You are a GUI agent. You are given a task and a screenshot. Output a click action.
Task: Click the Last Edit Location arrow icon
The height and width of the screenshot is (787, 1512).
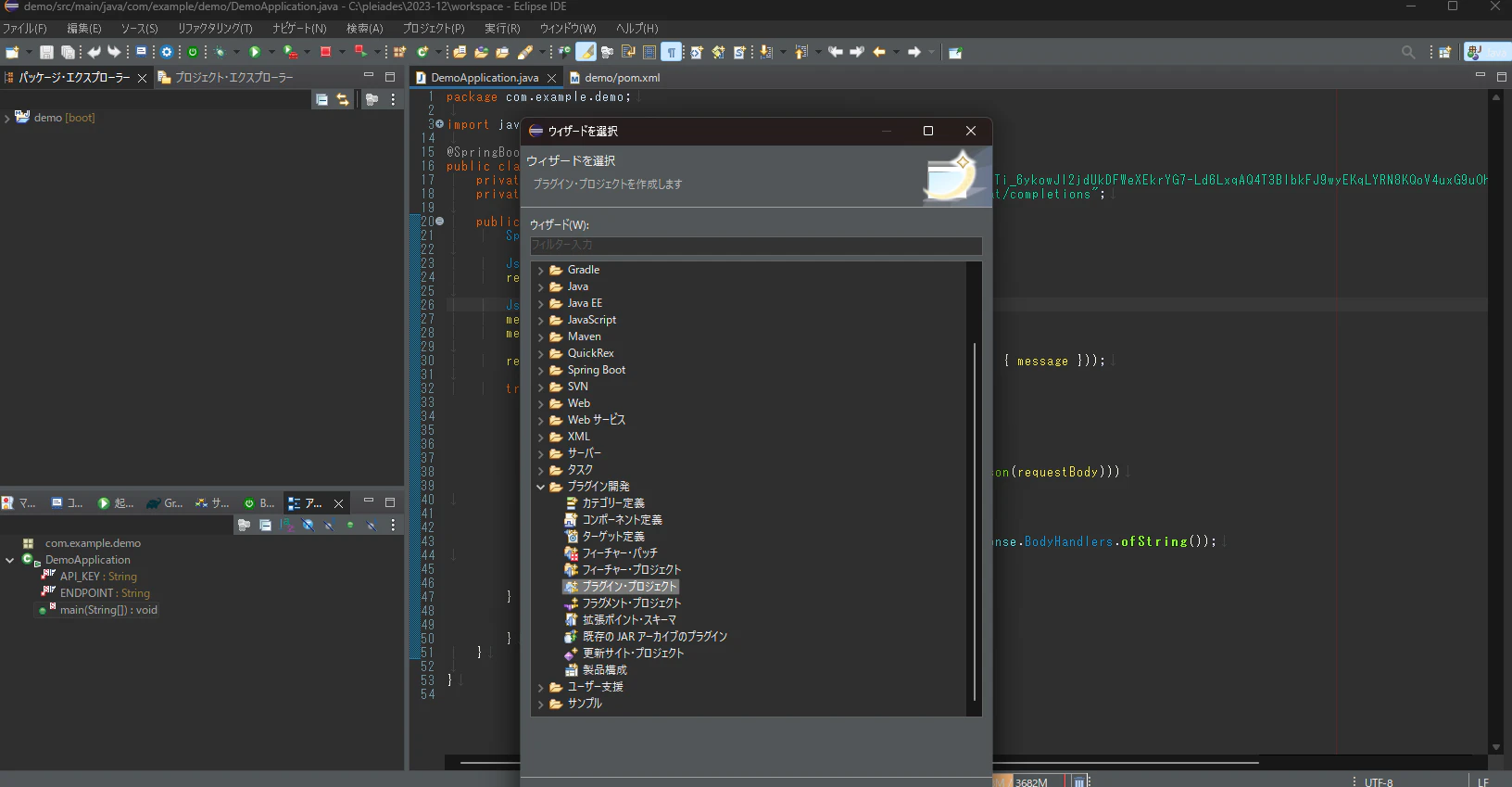pos(835,52)
